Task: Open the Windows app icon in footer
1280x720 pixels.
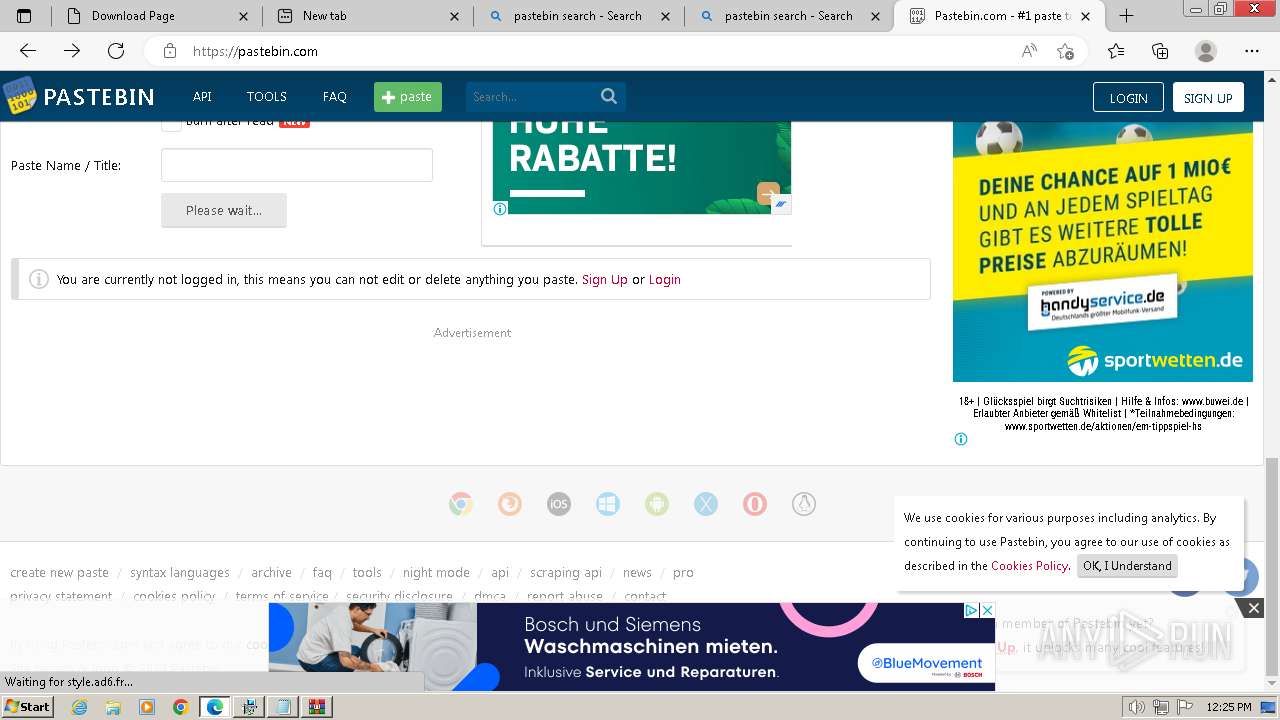Action: pos(608,504)
